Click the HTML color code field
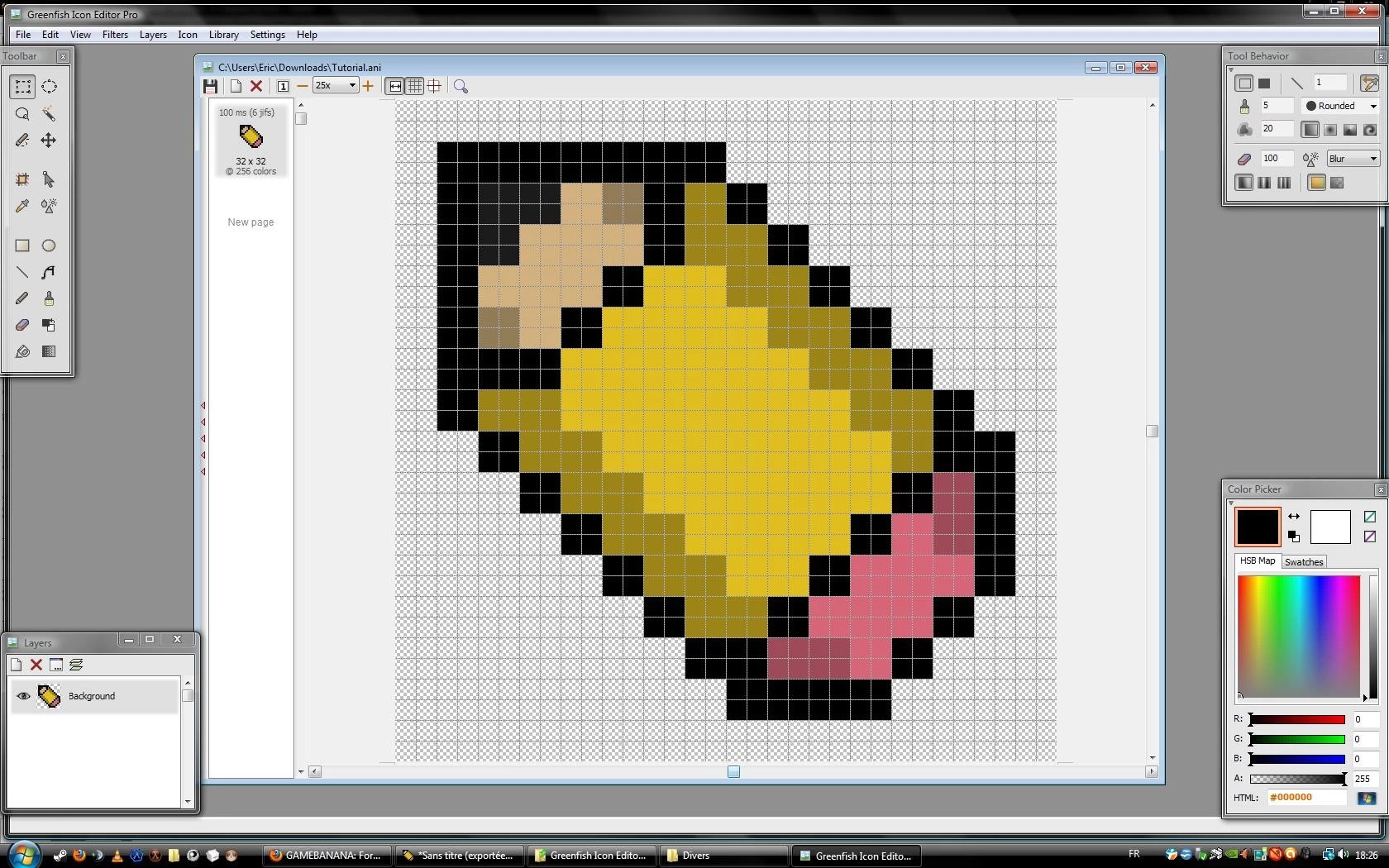Screen dimensions: 1389x868 (x=1306, y=798)
